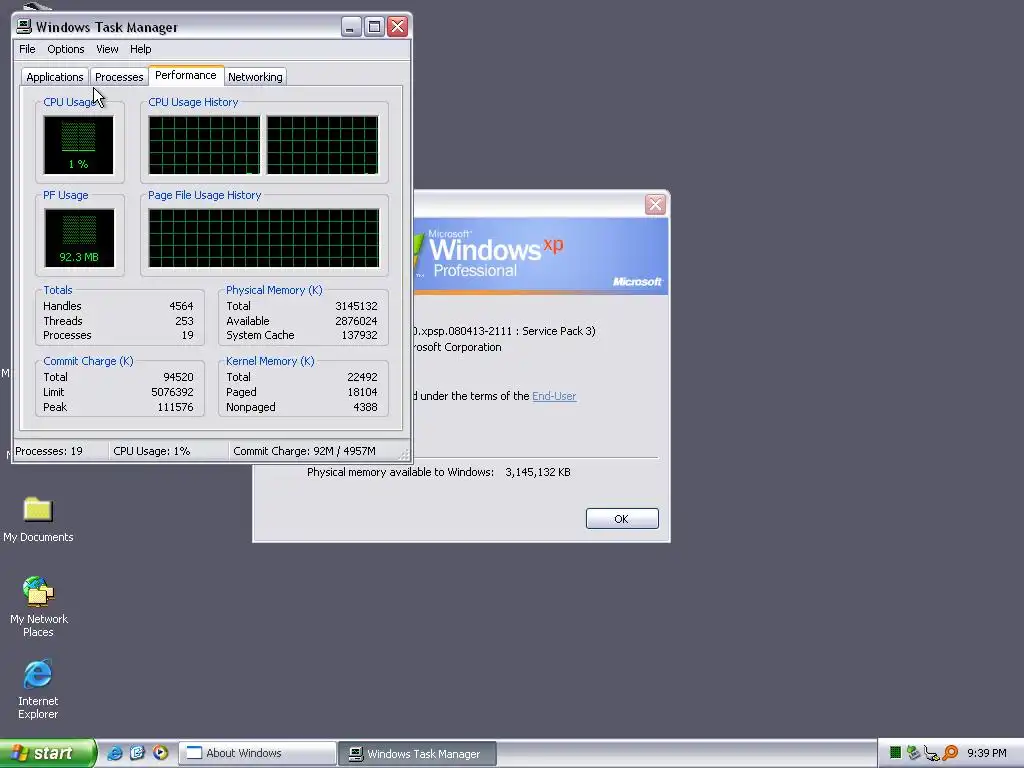Close the About Windows dialog

click(655, 204)
